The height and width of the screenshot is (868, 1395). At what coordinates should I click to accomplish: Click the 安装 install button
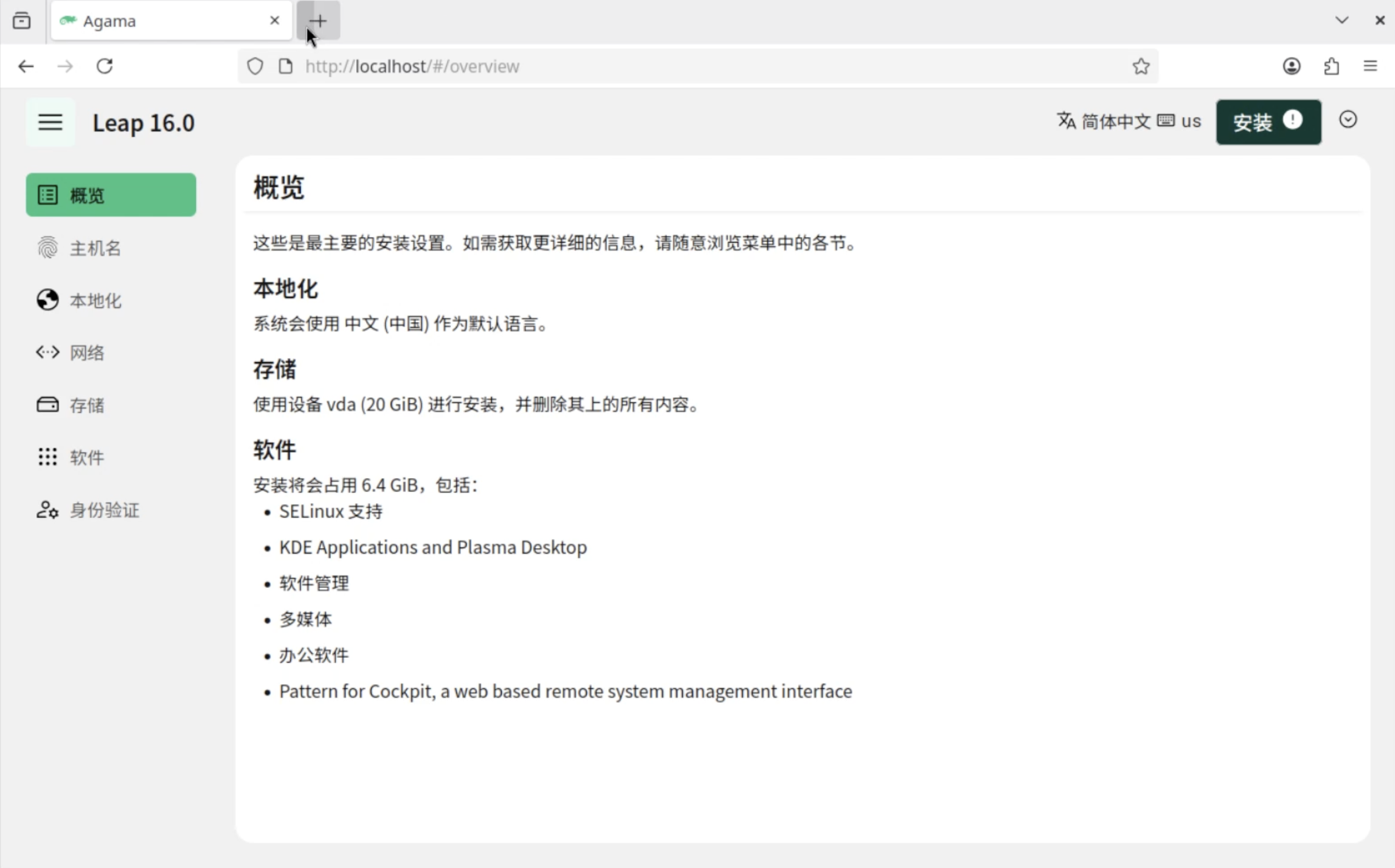1268,122
